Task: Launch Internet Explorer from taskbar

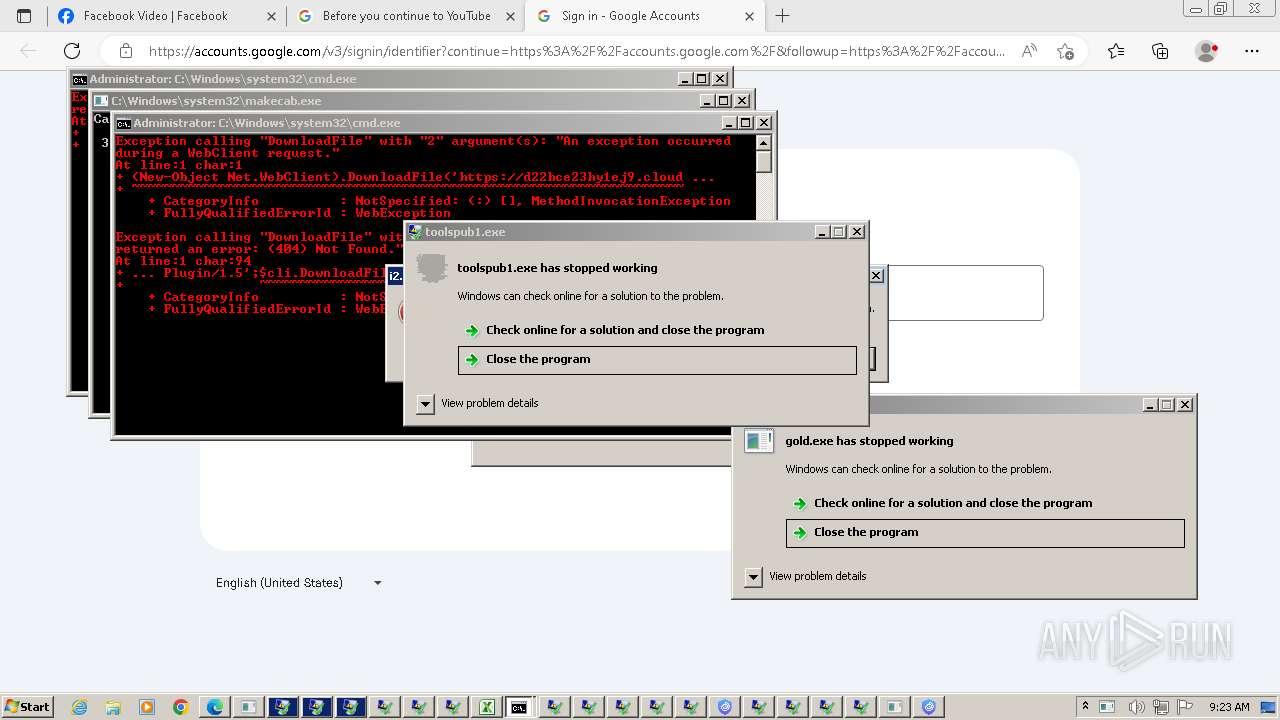Action: [x=79, y=707]
